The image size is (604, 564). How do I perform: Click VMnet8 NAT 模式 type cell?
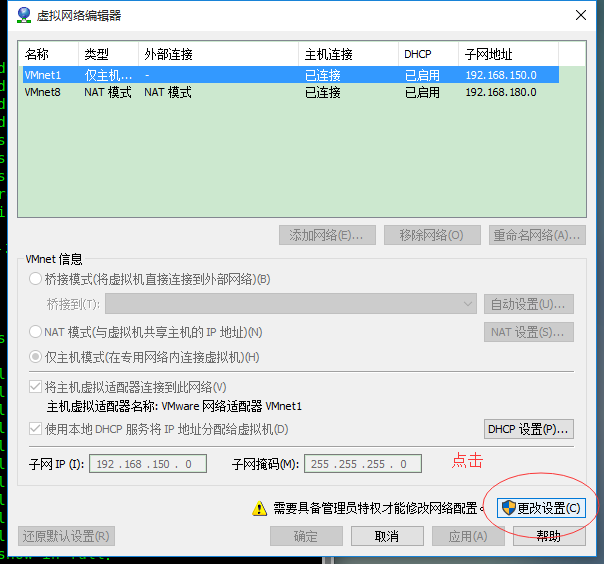(x=108, y=92)
